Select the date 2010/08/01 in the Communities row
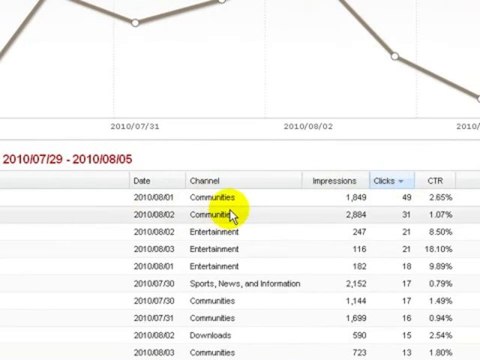Screen dimensions: 480x360 (x=154, y=197)
